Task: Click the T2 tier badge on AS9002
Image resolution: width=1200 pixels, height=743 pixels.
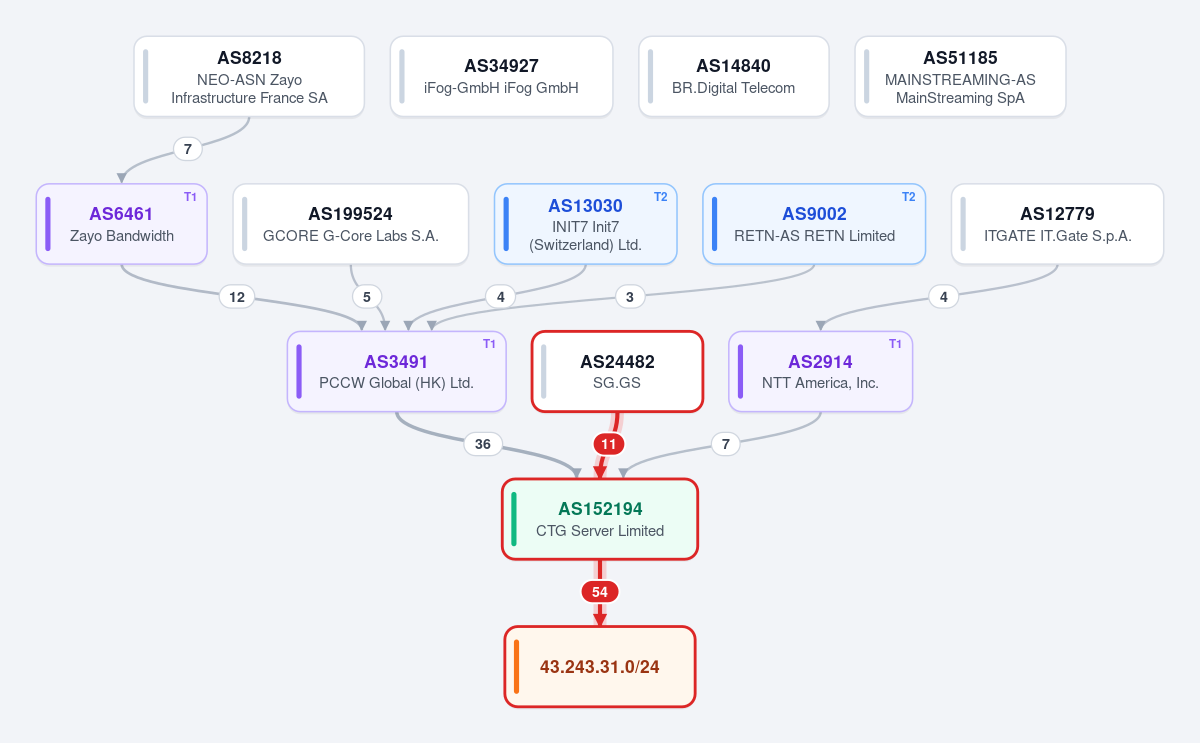Action: tap(908, 197)
